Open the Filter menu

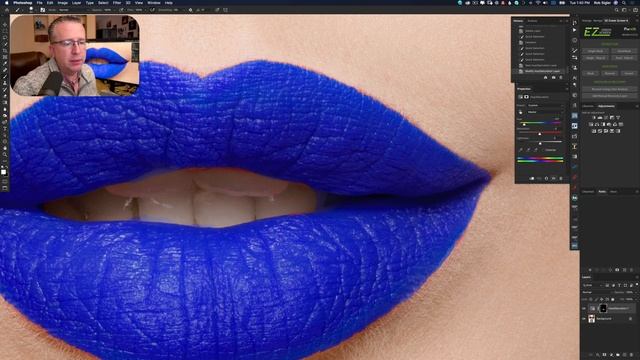pos(117,3)
